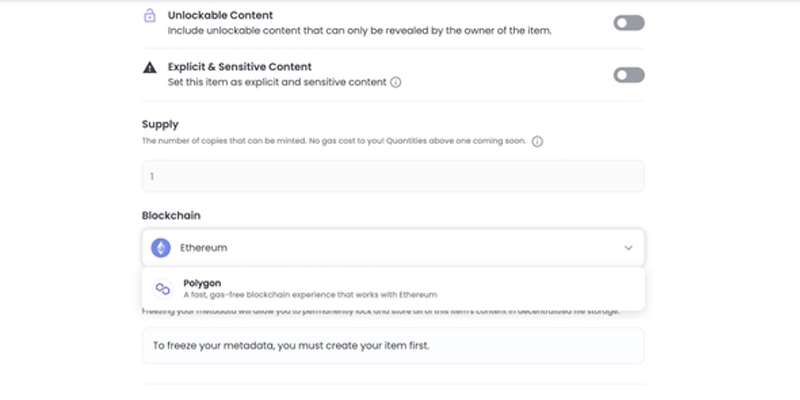800x400 pixels.
Task: Click the Supply section label
Action: click(160, 124)
